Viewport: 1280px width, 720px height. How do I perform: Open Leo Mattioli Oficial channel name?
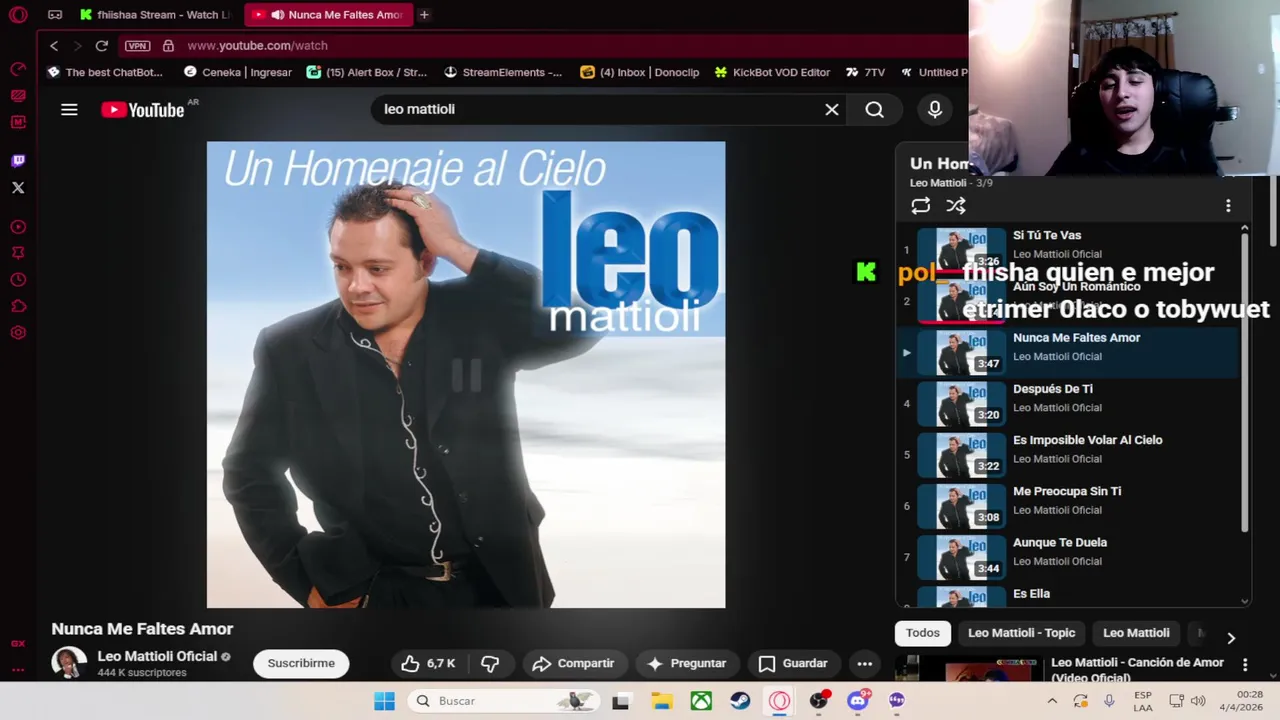(157, 656)
